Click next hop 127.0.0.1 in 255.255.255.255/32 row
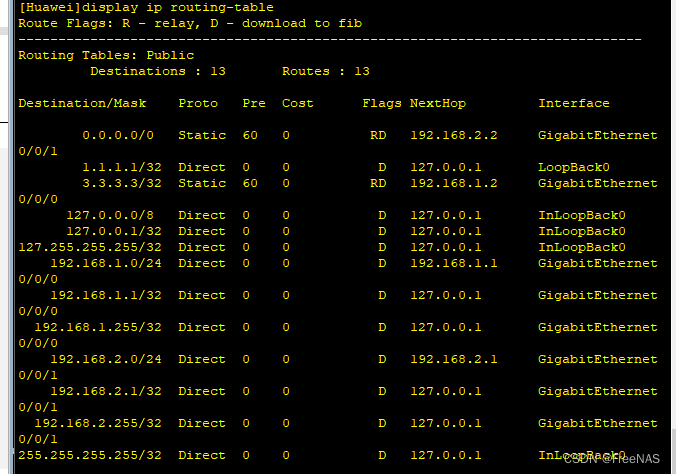Image resolution: width=676 pixels, height=474 pixels. [x=446, y=455]
